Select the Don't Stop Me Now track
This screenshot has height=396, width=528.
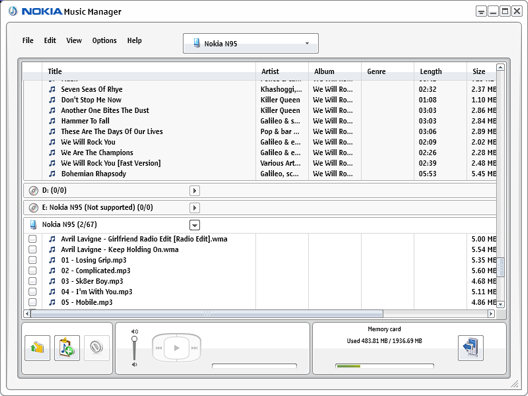point(260,100)
